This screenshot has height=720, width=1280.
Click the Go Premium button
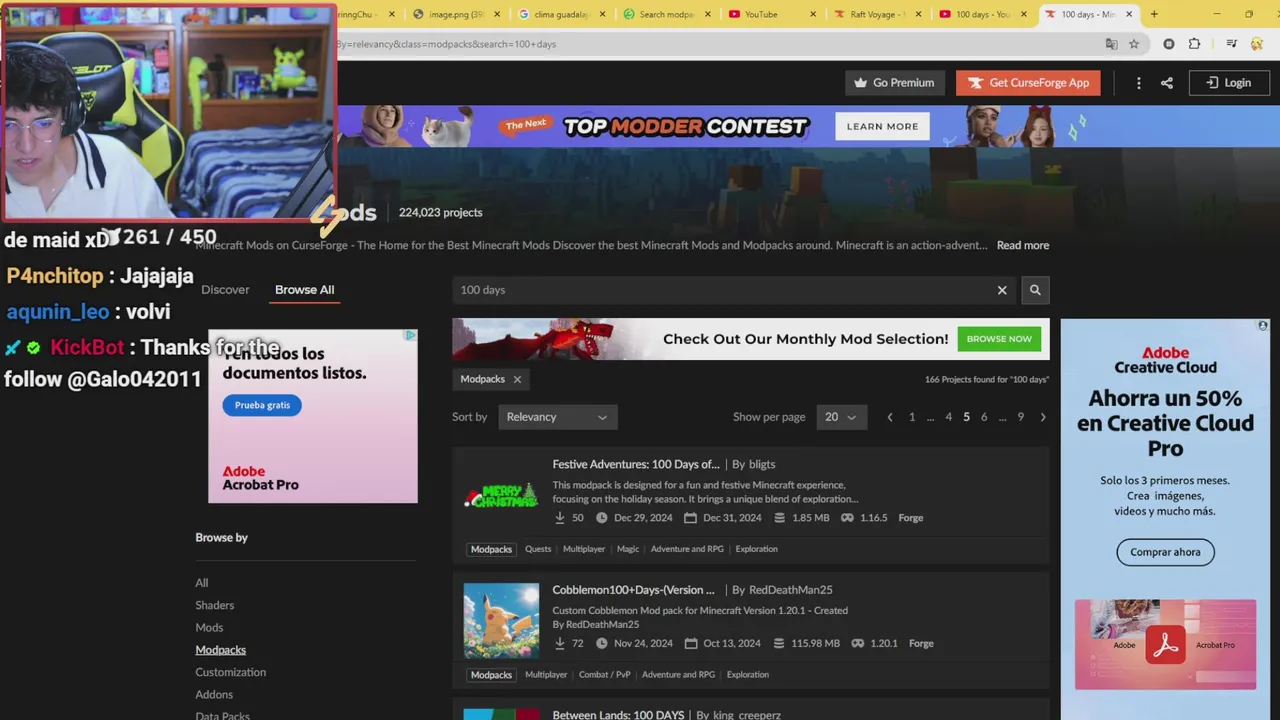click(x=896, y=83)
